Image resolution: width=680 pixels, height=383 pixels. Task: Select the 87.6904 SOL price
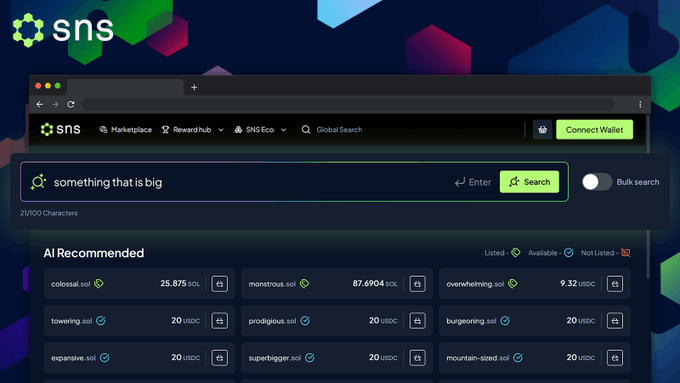375,284
